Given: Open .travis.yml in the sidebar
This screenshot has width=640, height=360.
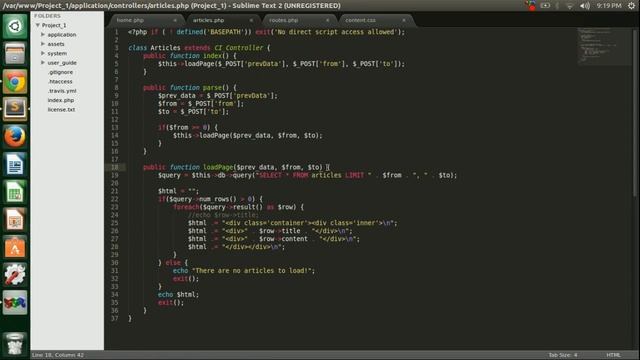Looking at the screenshot, I should (x=62, y=91).
